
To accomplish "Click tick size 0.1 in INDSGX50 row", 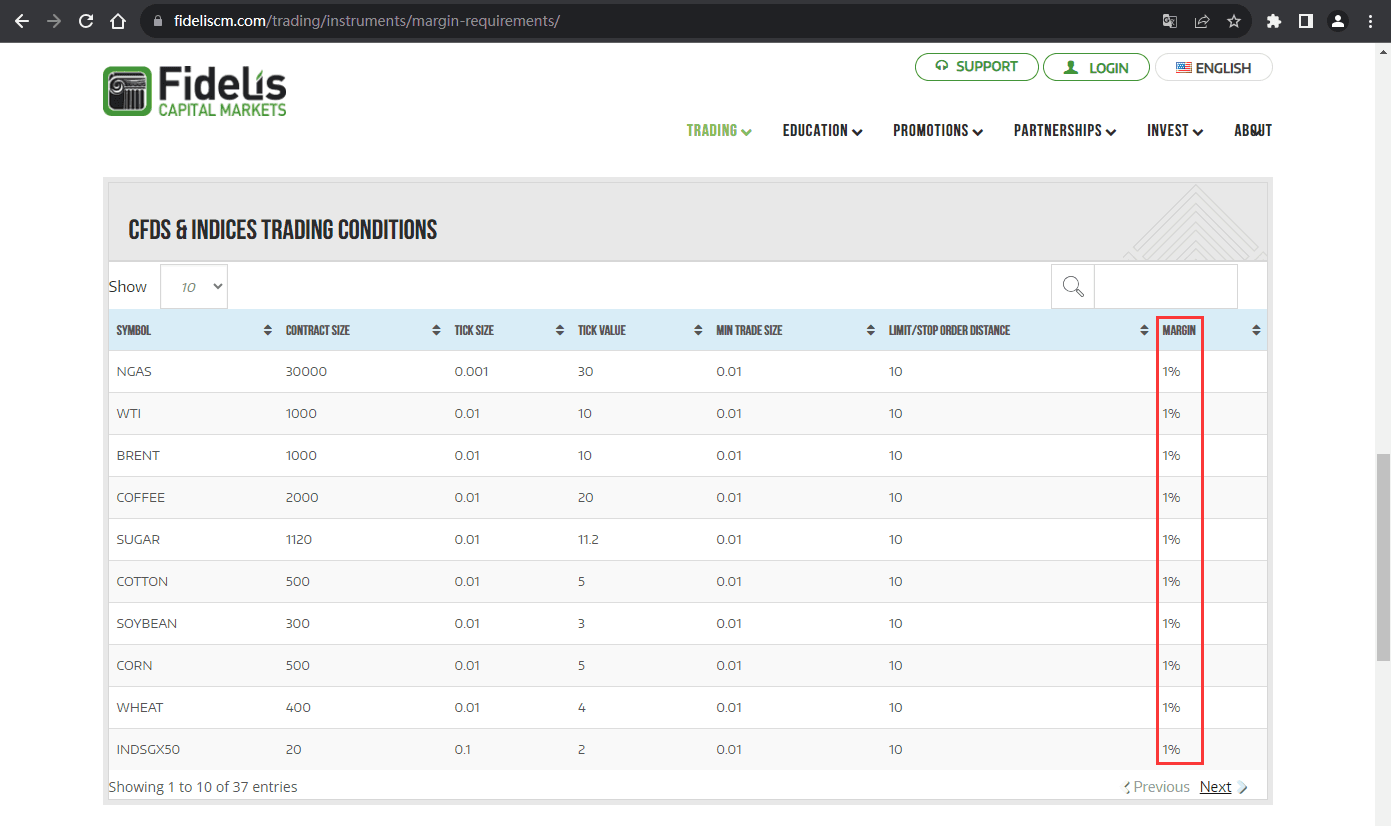I will point(462,750).
